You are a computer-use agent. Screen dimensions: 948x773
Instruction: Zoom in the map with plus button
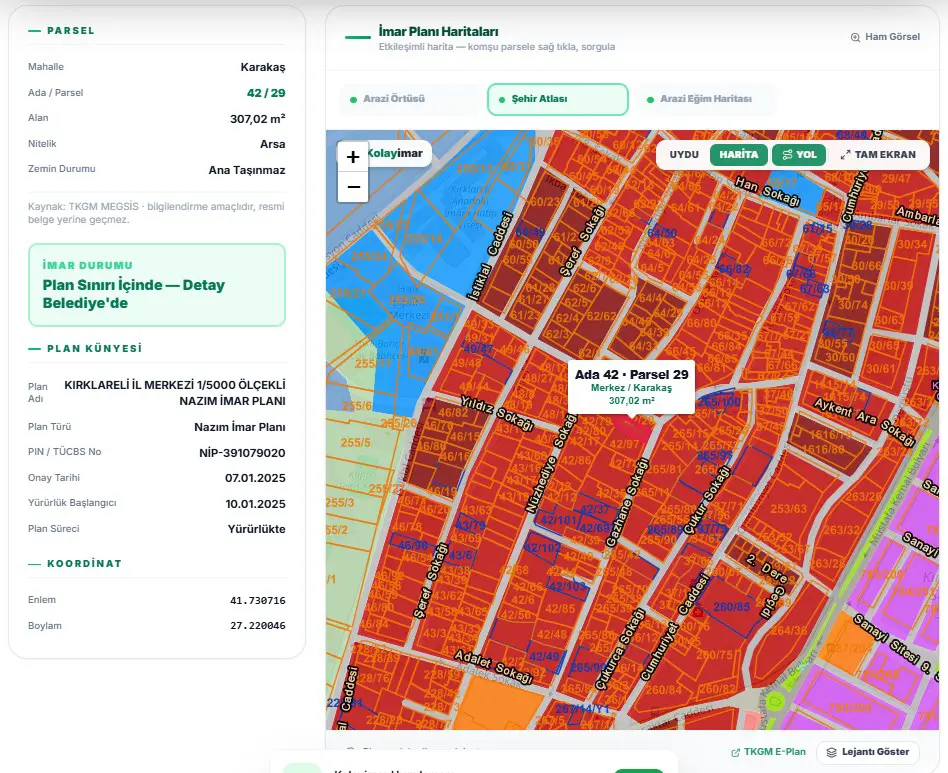(353, 157)
